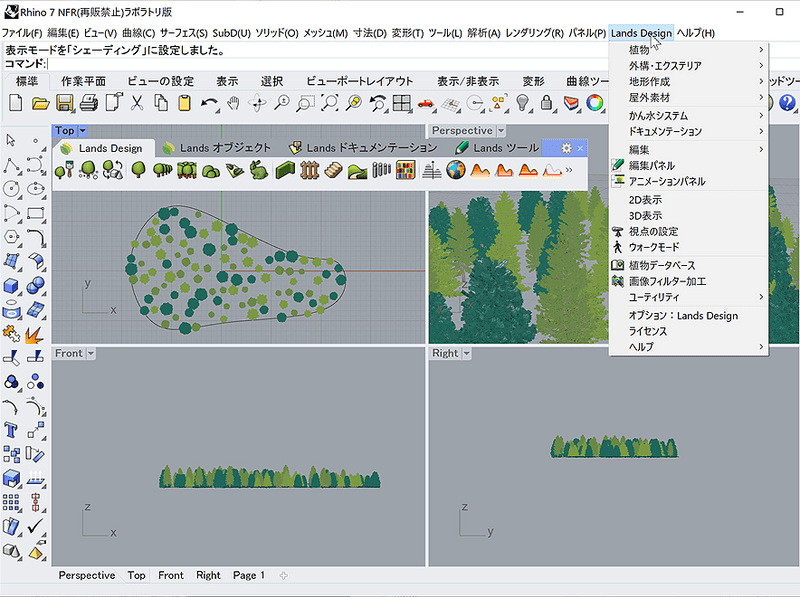Select the 2D表示 menu entry

point(689,200)
